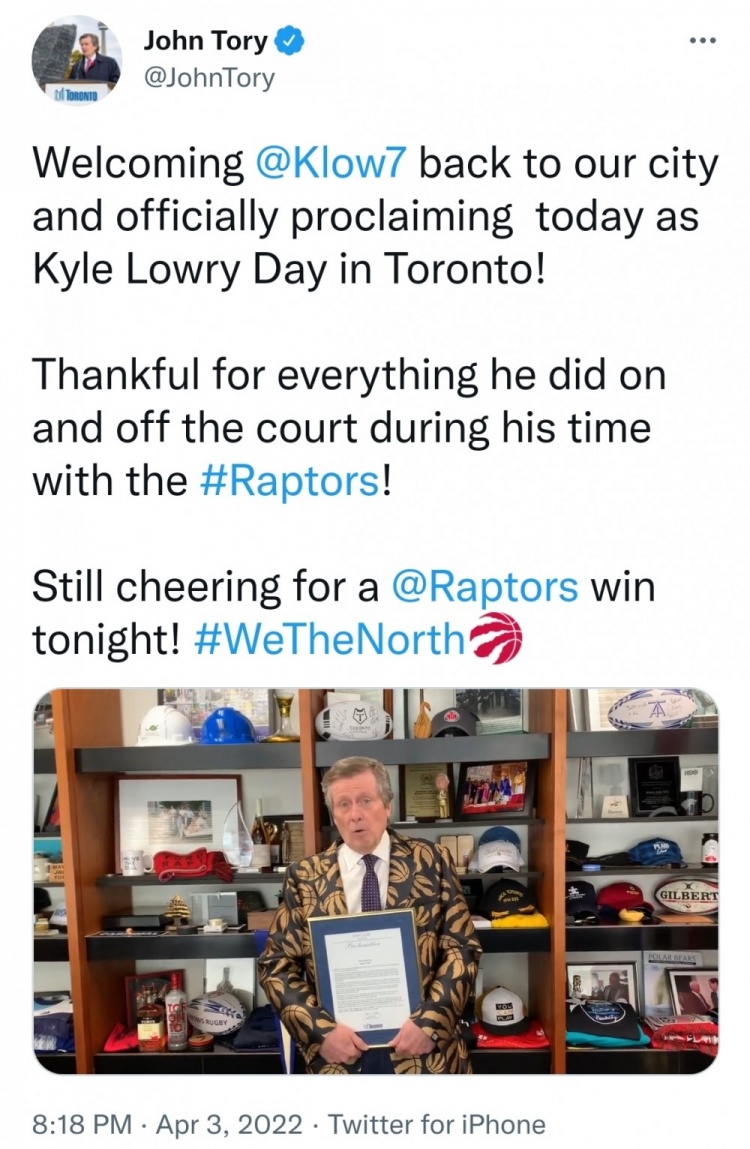Screen dimensions: 750x1149
Task: Click the Twitter for iPhone source label
Action: (436, 1123)
